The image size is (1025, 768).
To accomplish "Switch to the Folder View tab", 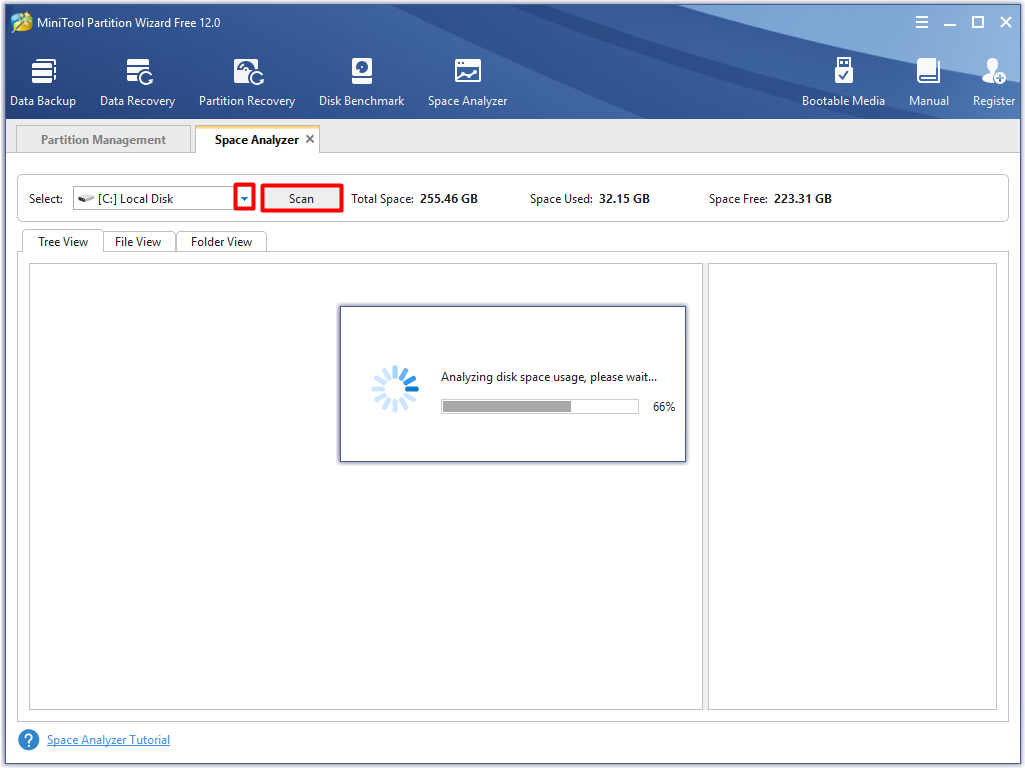I will pos(221,241).
